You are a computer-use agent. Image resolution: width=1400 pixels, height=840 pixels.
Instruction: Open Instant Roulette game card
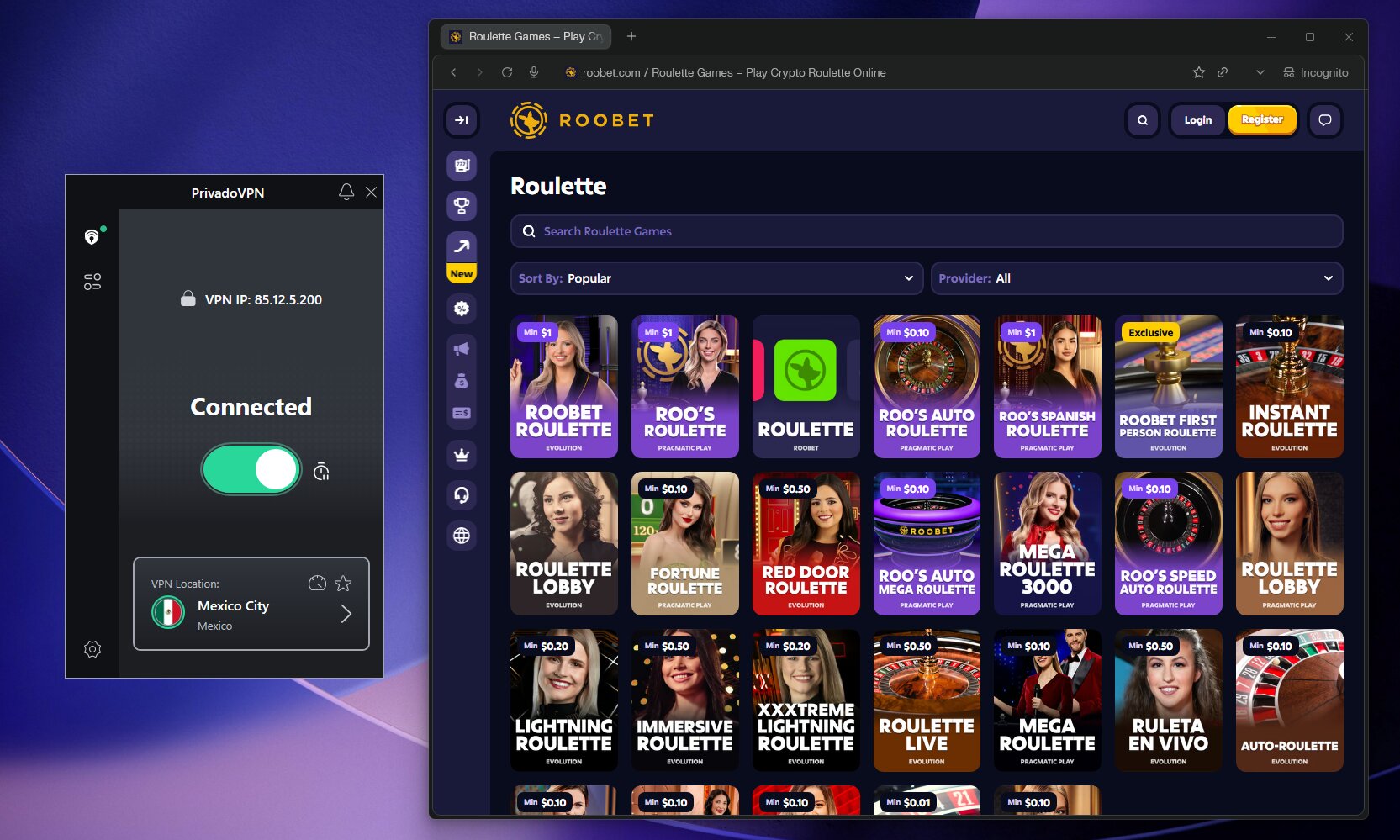click(x=1290, y=387)
